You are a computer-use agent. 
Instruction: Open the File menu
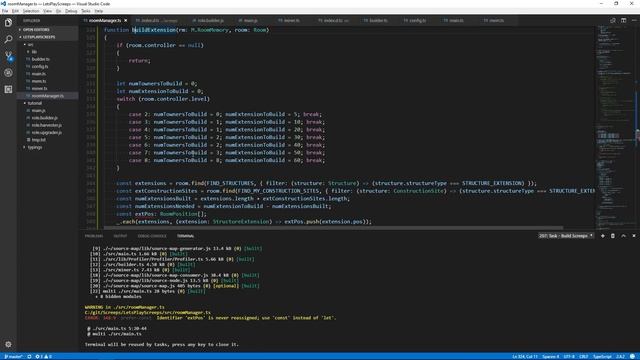tap(5, 11)
